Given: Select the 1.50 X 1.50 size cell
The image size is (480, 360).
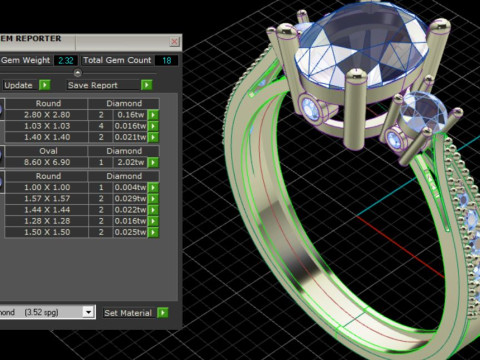Looking at the screenshot, I should (x=47, y=232).
